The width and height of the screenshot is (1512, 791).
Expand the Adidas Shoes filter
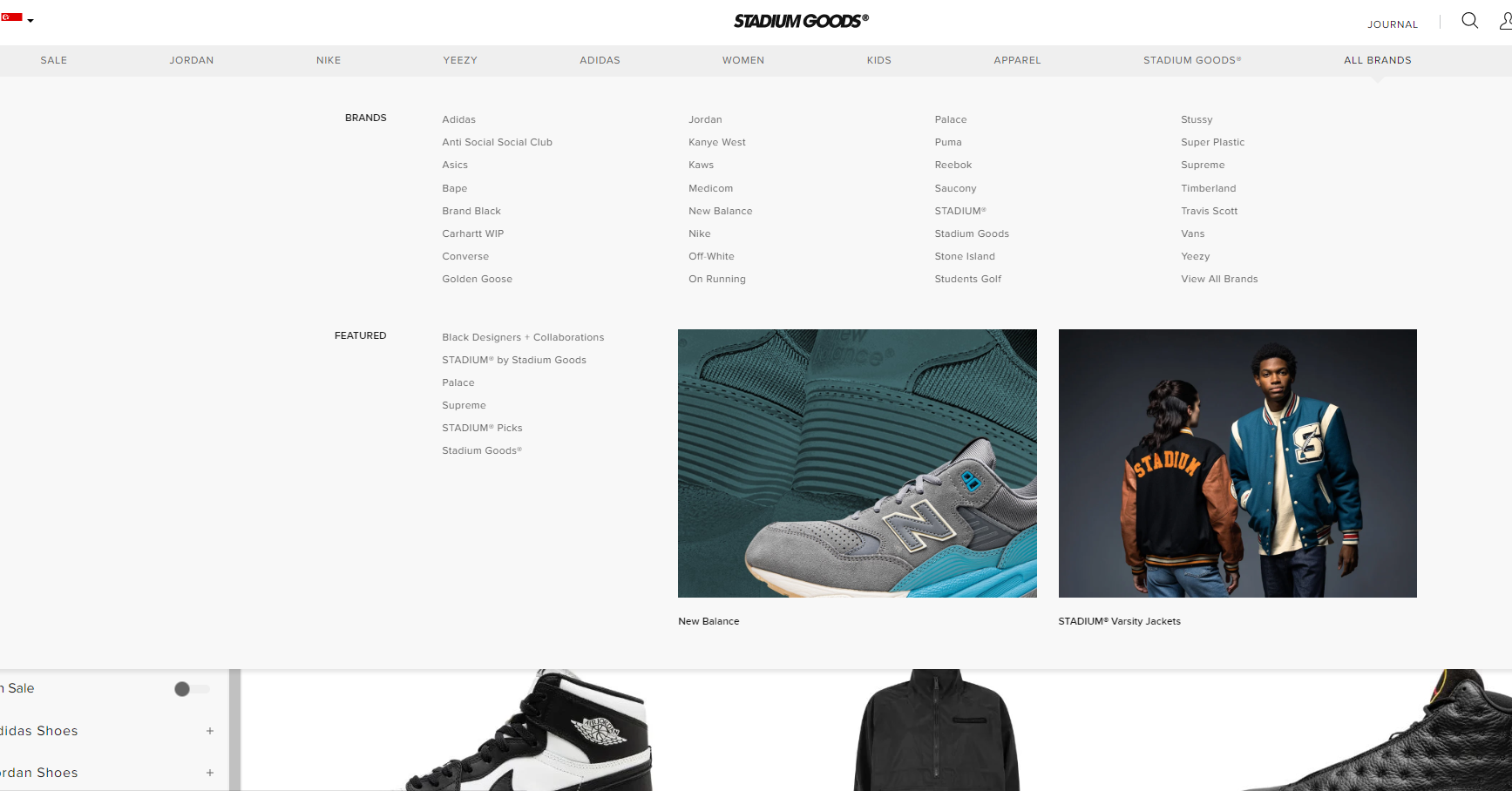210,731
